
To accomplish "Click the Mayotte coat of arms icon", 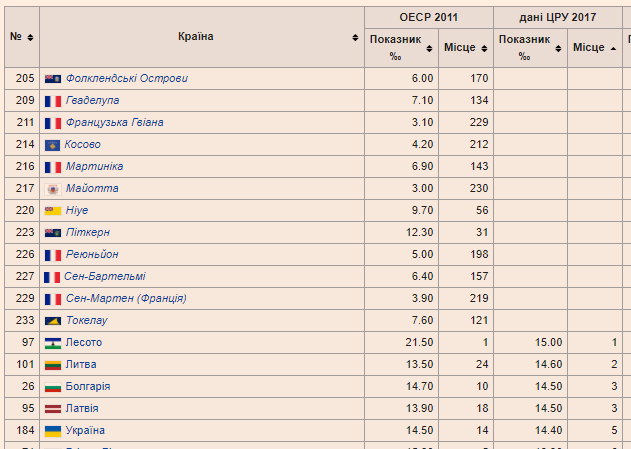I will (x=53, y=189).
